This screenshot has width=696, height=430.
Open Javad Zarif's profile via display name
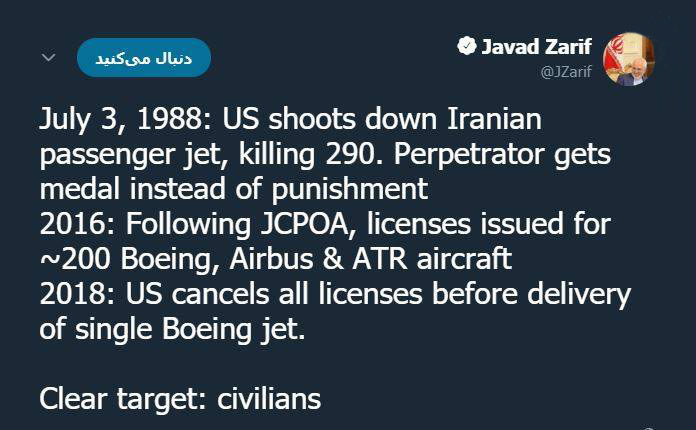536,47
